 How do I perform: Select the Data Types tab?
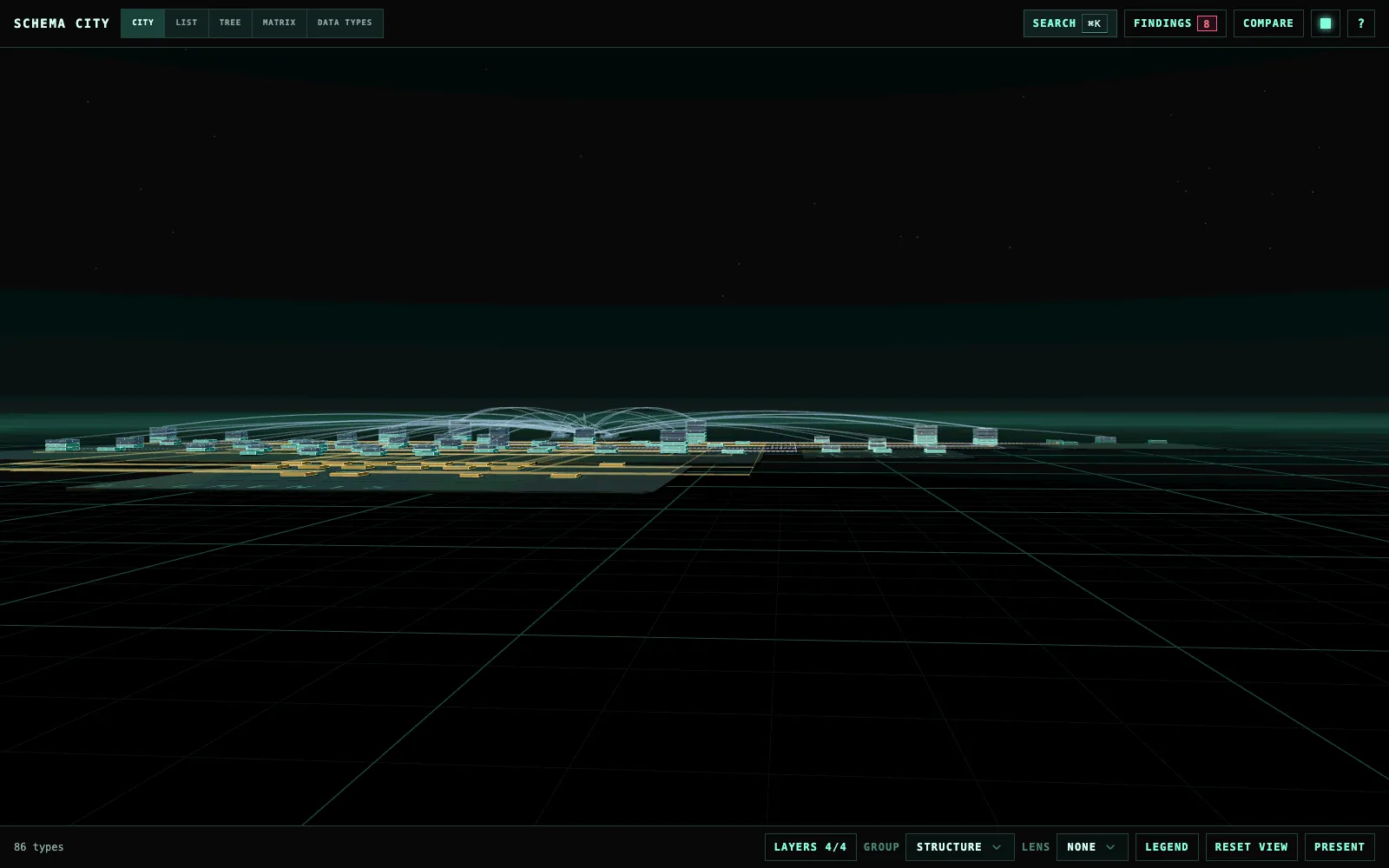(x=345, y=23)
